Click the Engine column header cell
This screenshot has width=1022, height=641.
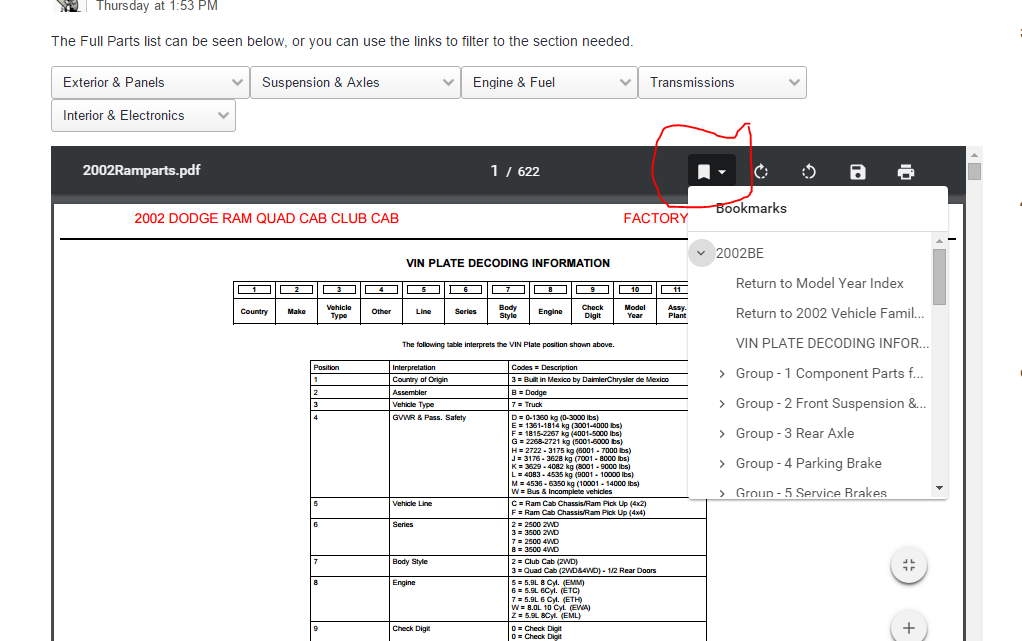(550, 311)
